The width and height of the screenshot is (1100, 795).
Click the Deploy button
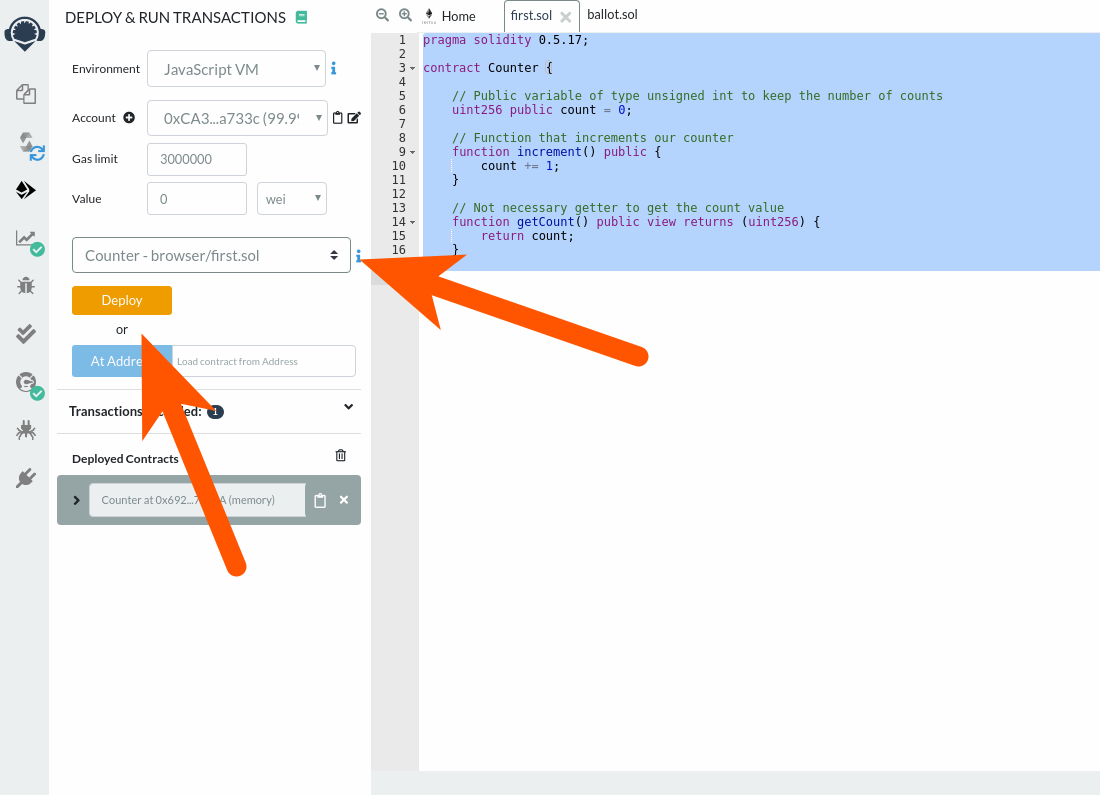pos(121,300)
